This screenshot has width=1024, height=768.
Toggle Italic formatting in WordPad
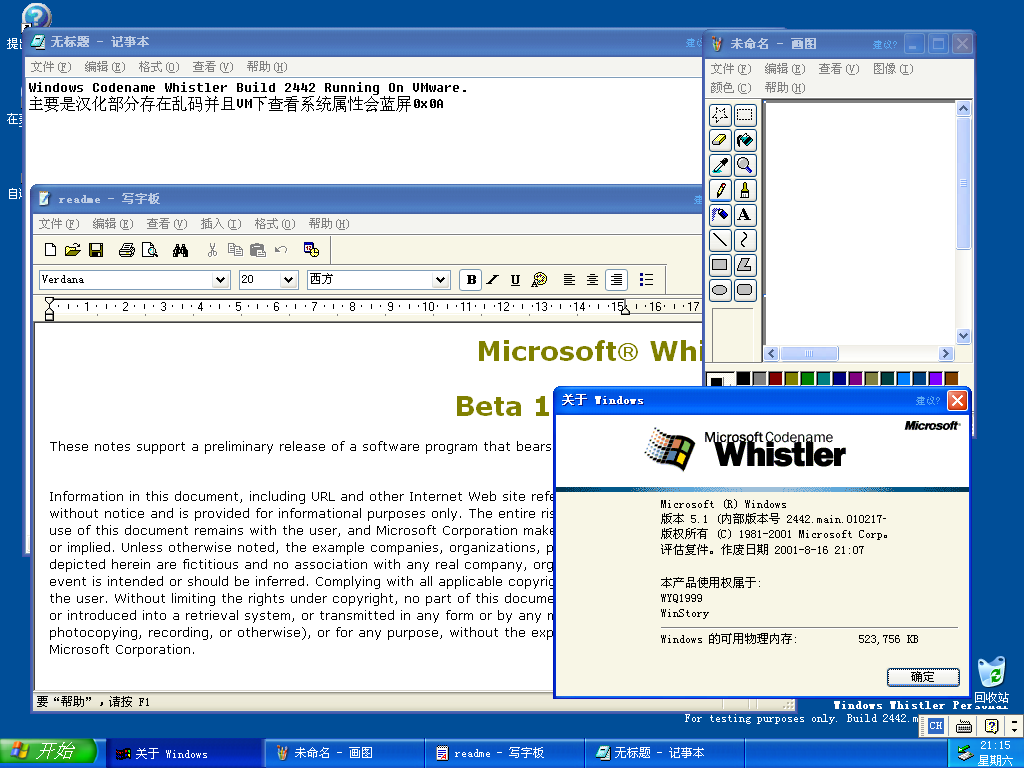pos(493,280)
